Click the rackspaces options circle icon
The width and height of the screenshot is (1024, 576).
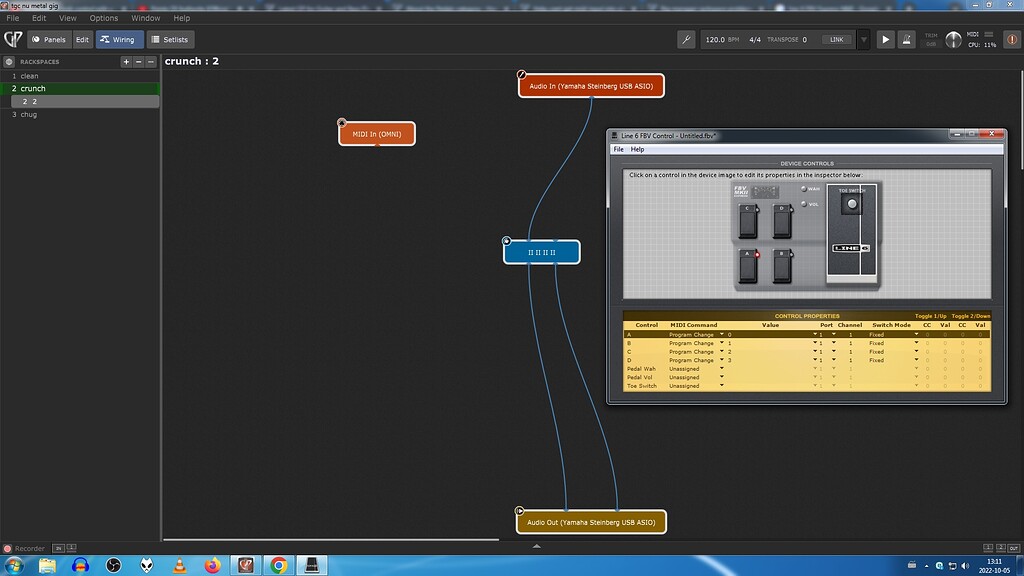point(9,61)
